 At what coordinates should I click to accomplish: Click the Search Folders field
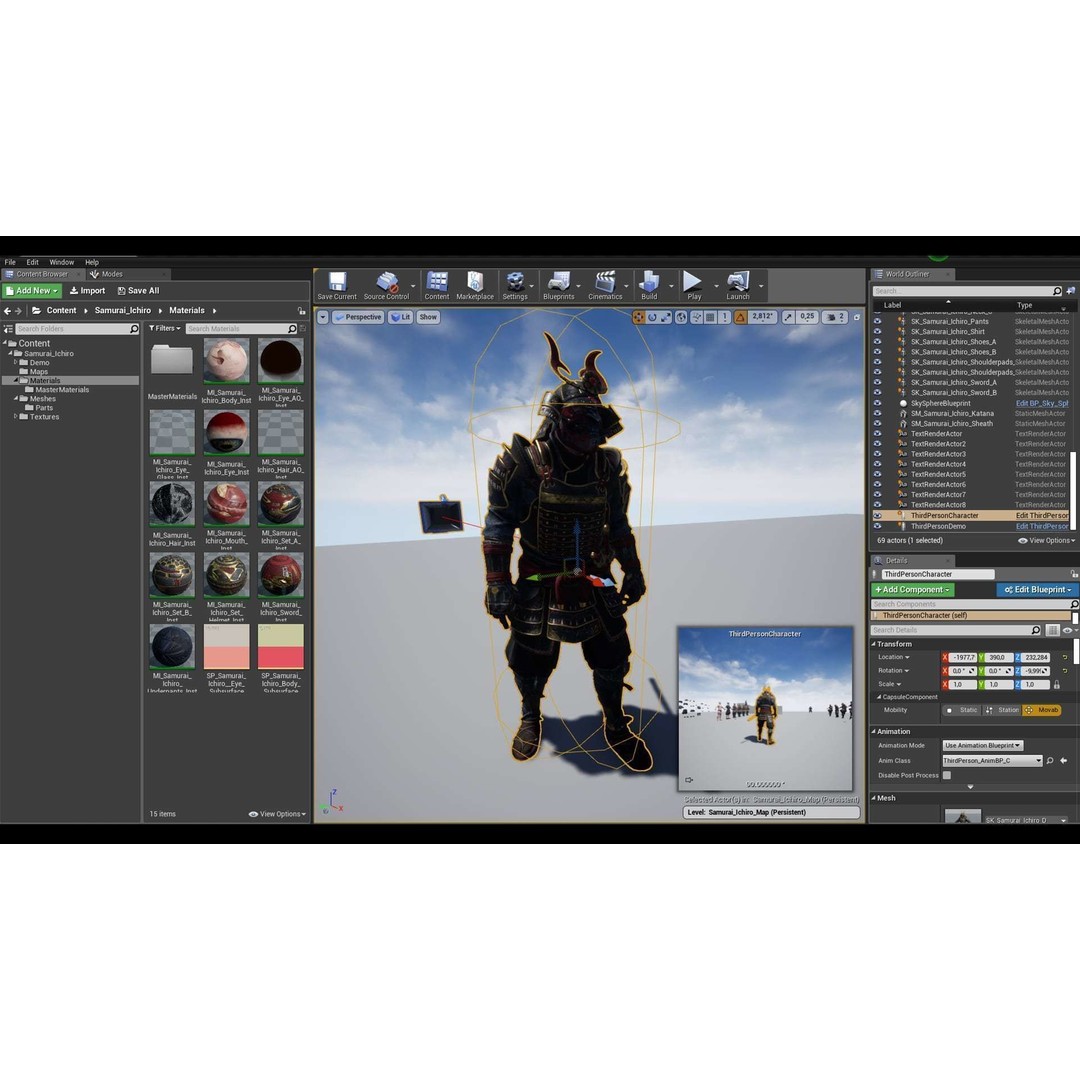(76, 329)
